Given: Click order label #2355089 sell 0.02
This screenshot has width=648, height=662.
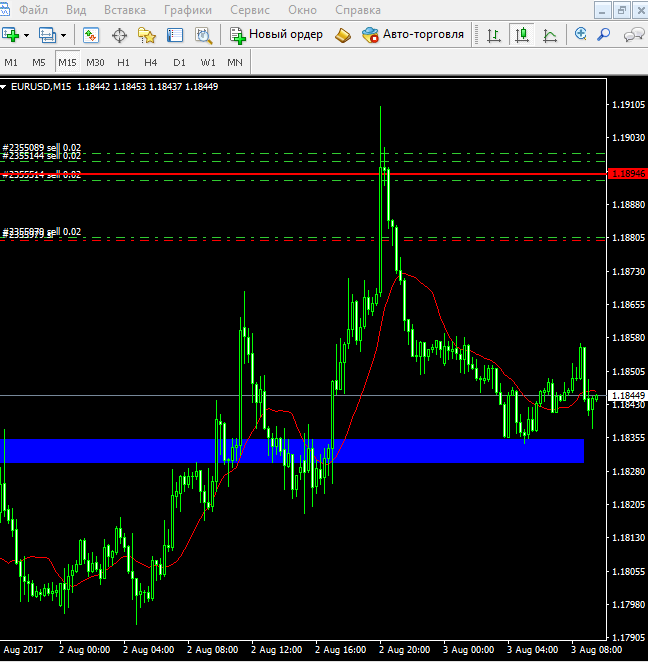Looking at the screenshot, I should (41, 147).
